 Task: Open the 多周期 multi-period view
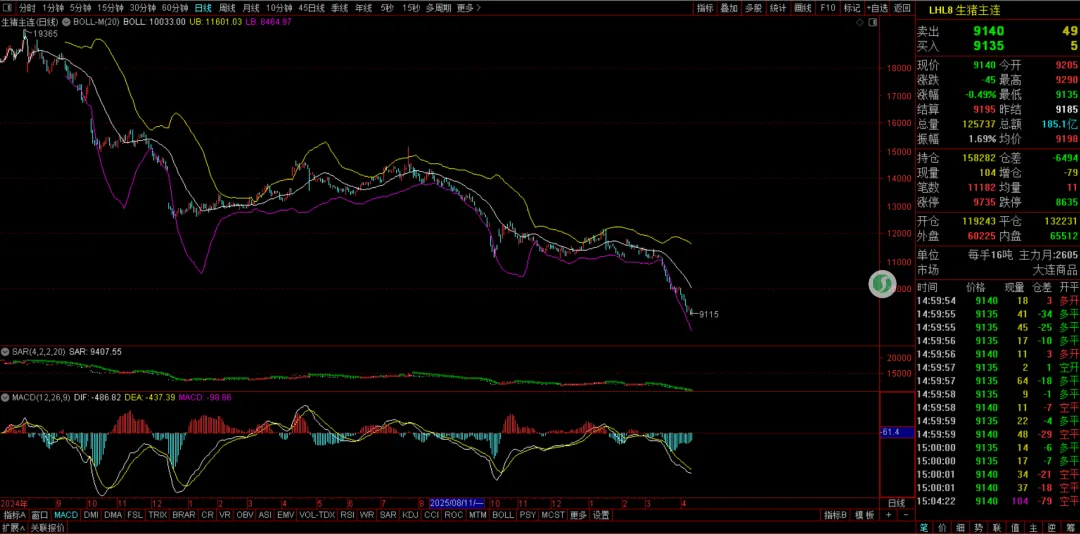tap(438, 8)
